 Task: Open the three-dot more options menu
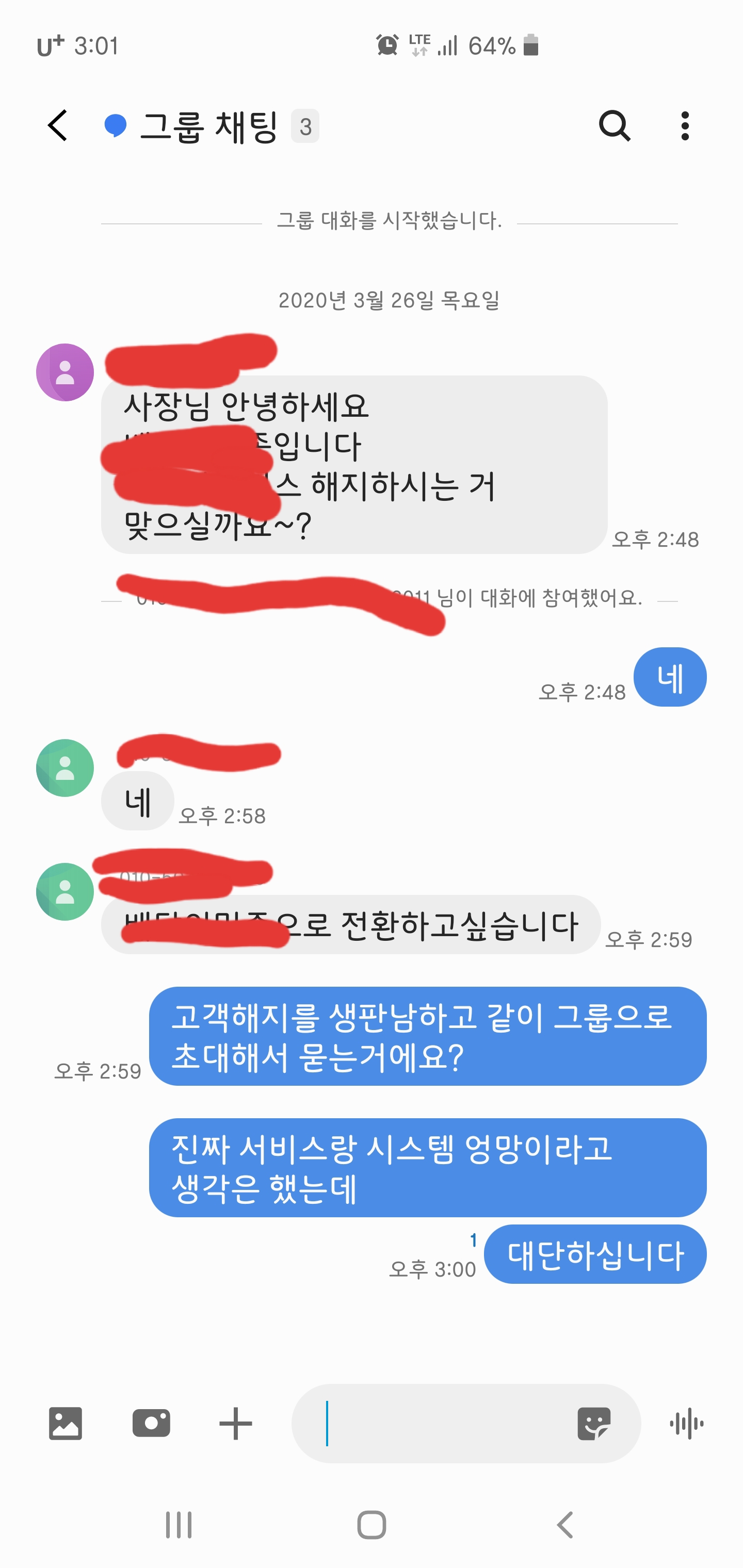click(685, 126)
